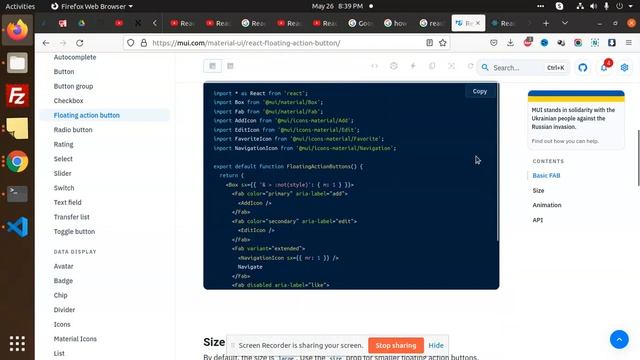The width and height of the screenshot is (640, 360).
Task: Open Toggle button docs page
Action: [x=74, y=231]
